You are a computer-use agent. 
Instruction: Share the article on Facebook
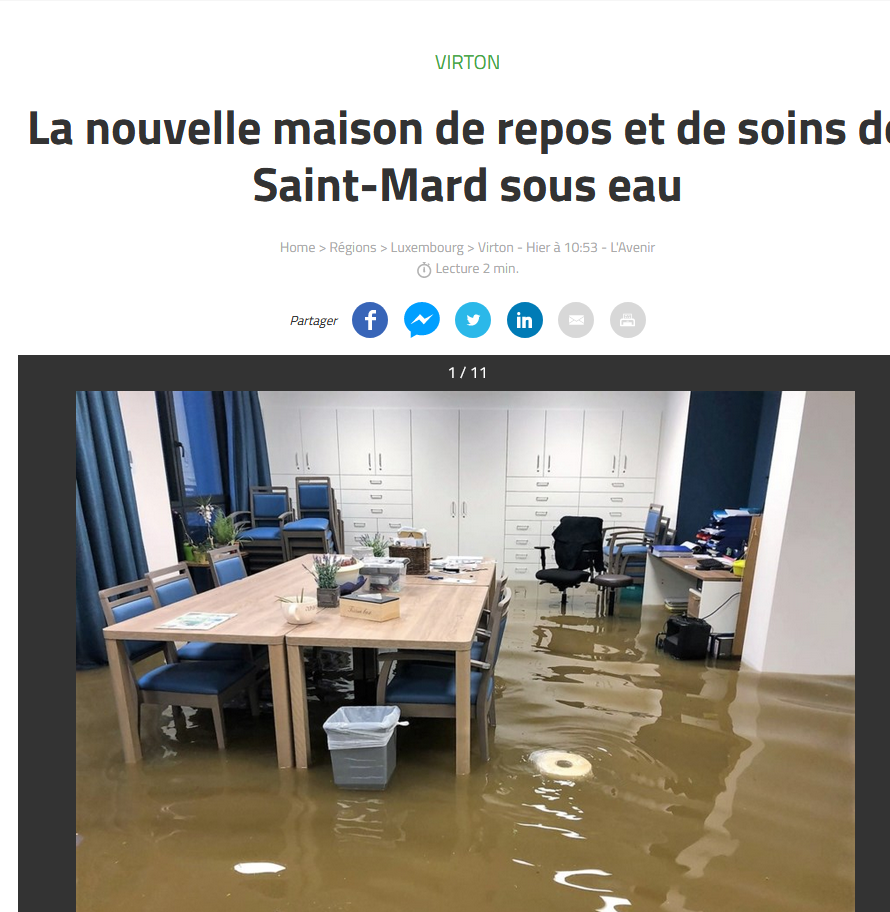point(370,320)
